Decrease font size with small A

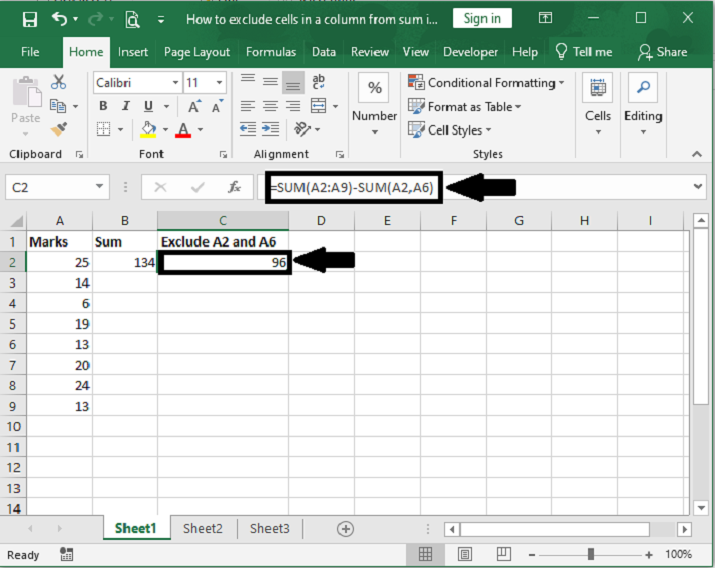pos(218,106)
